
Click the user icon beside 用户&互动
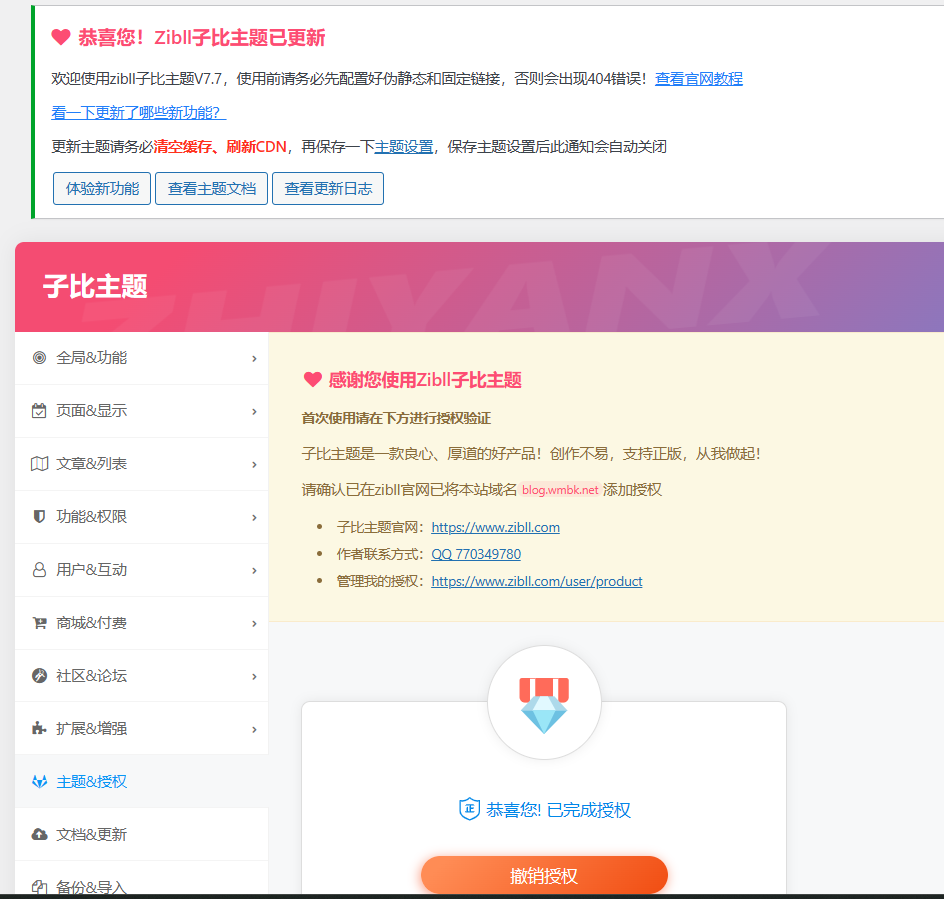[x=39, y=570]
